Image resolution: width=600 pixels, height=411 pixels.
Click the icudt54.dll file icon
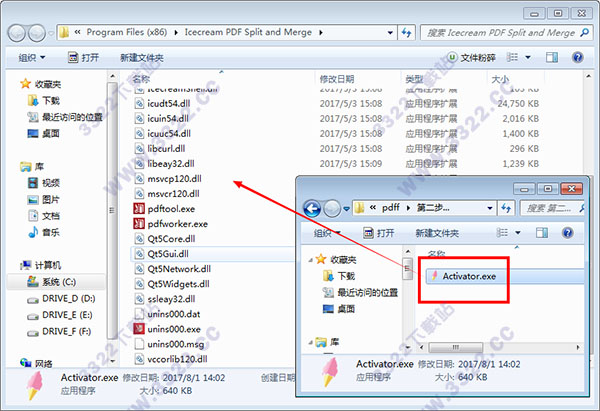coord(139,103)
